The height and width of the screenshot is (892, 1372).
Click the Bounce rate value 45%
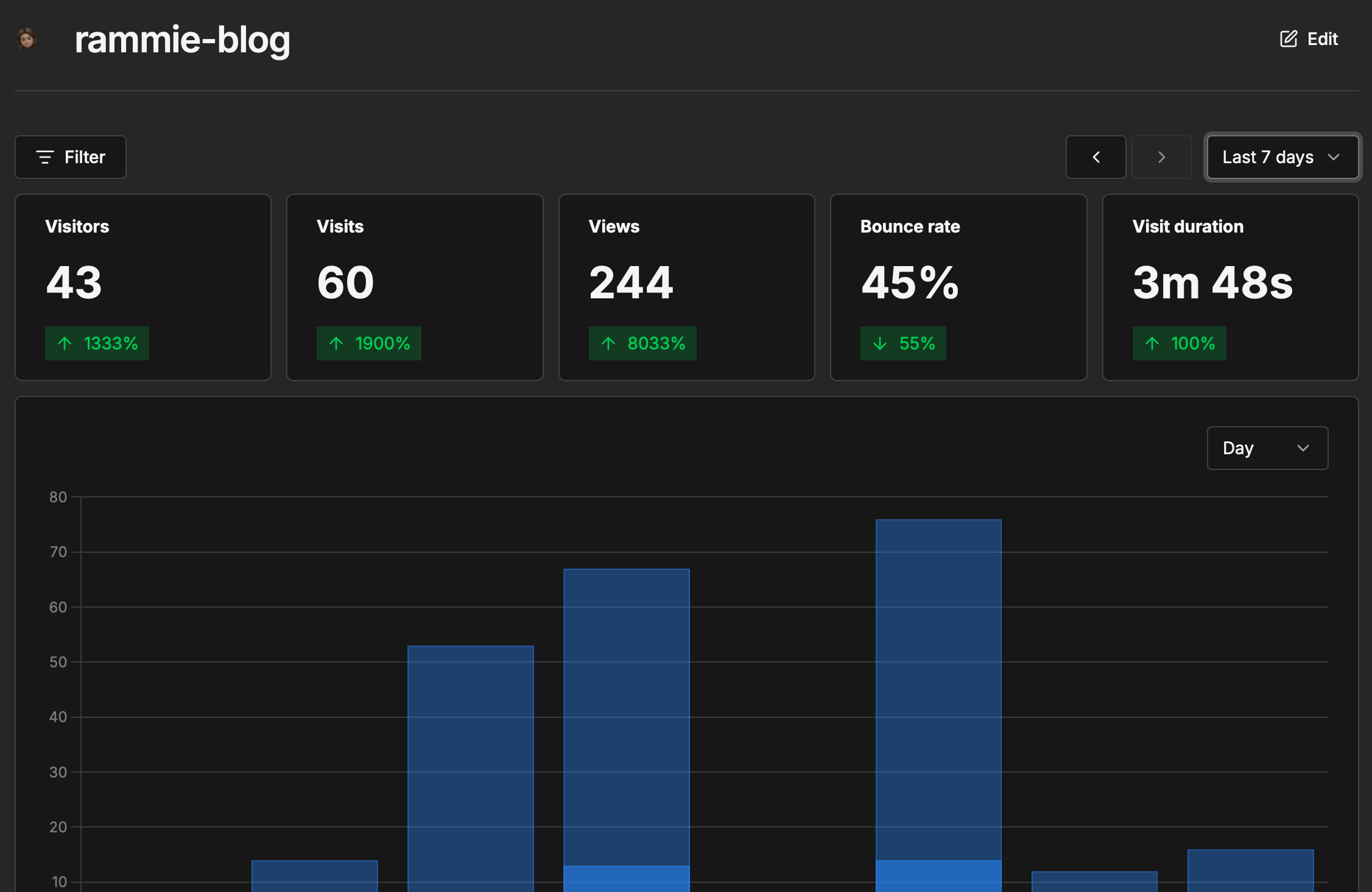pyautogui.click(x=910, y=283)
